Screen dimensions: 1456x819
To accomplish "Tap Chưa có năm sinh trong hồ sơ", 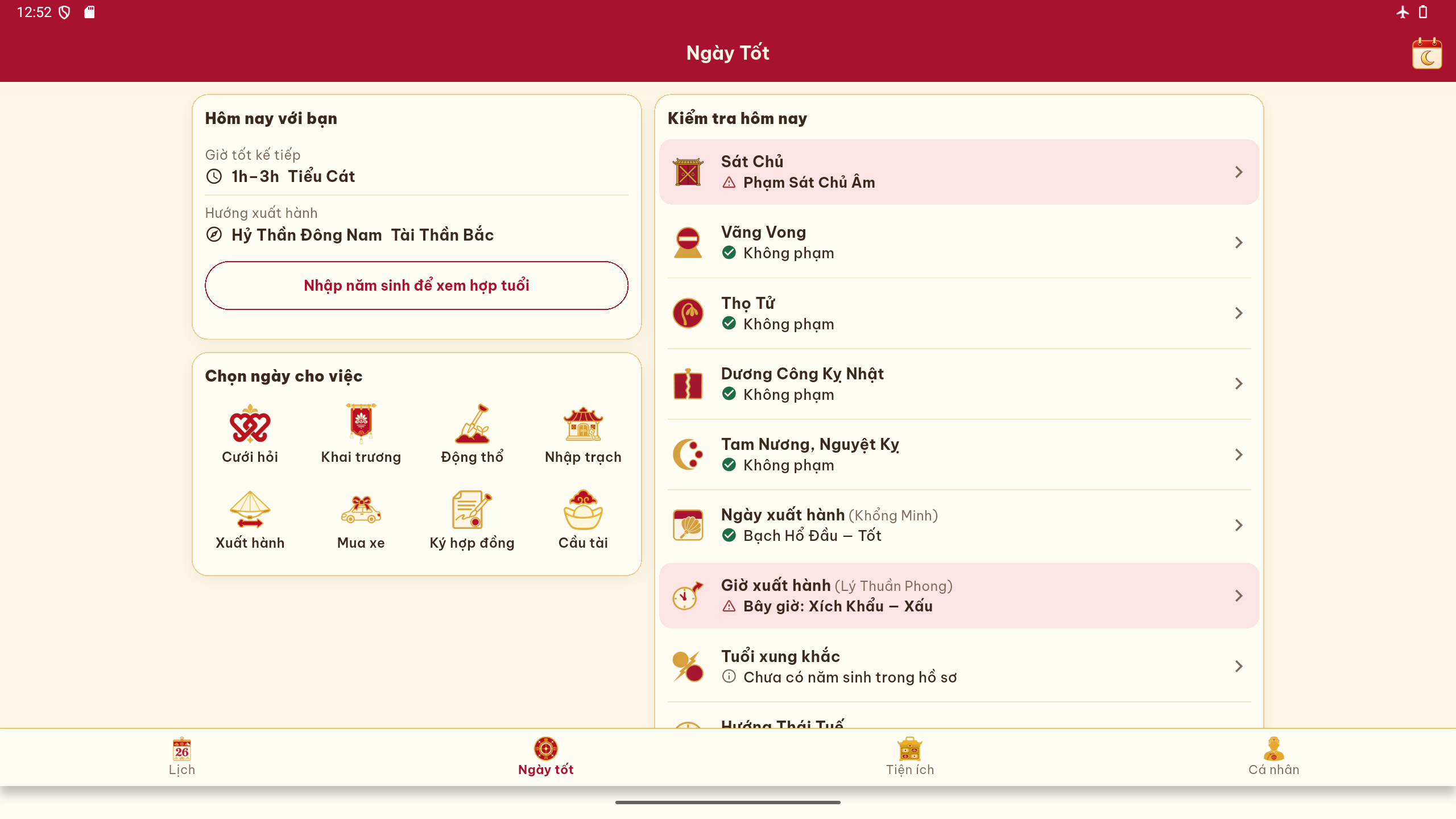I will [x=850, y=677].
